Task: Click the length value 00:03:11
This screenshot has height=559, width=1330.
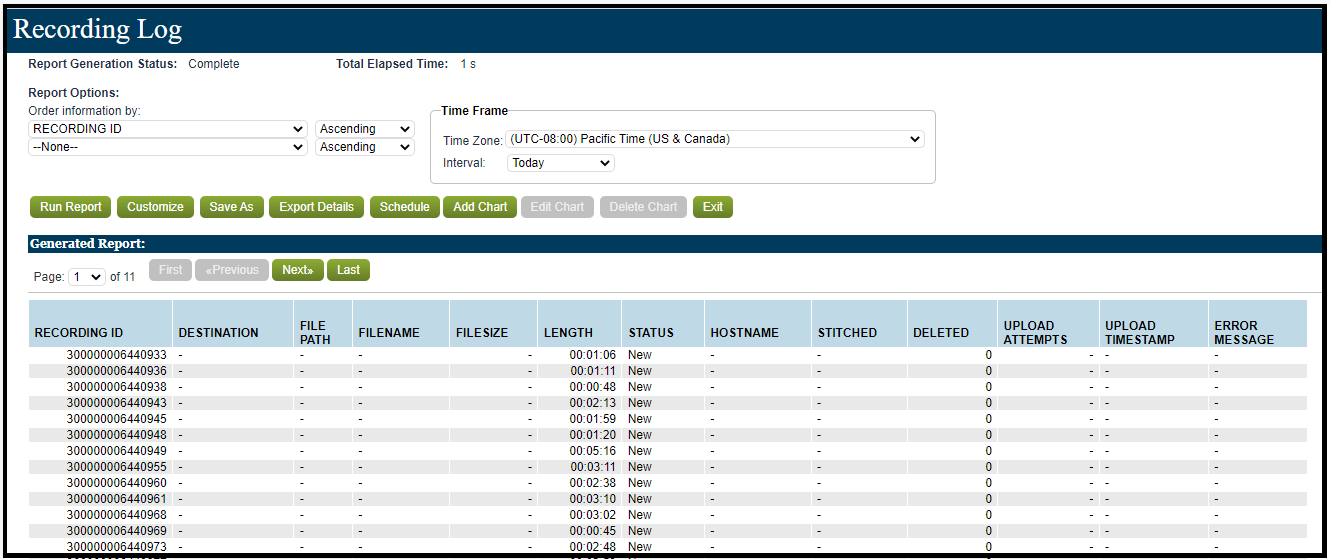Action: [593, 467]
